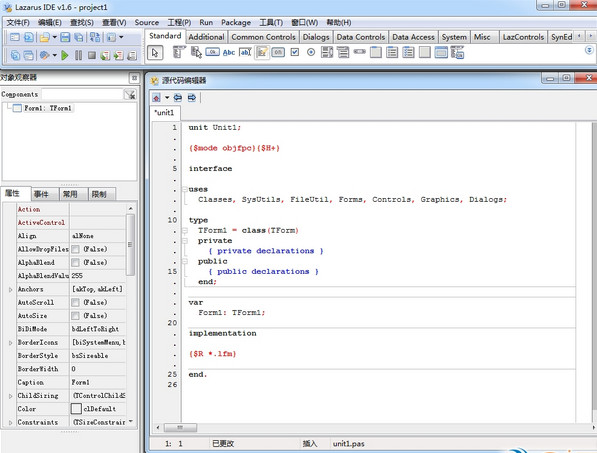Click the Components filter input field
The width and height of the screenshot is (597, 453).
click(x=82, y=94)
